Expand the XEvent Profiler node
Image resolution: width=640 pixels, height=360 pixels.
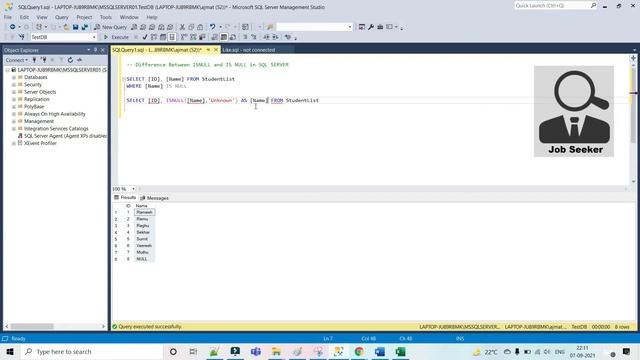point(13,143)
